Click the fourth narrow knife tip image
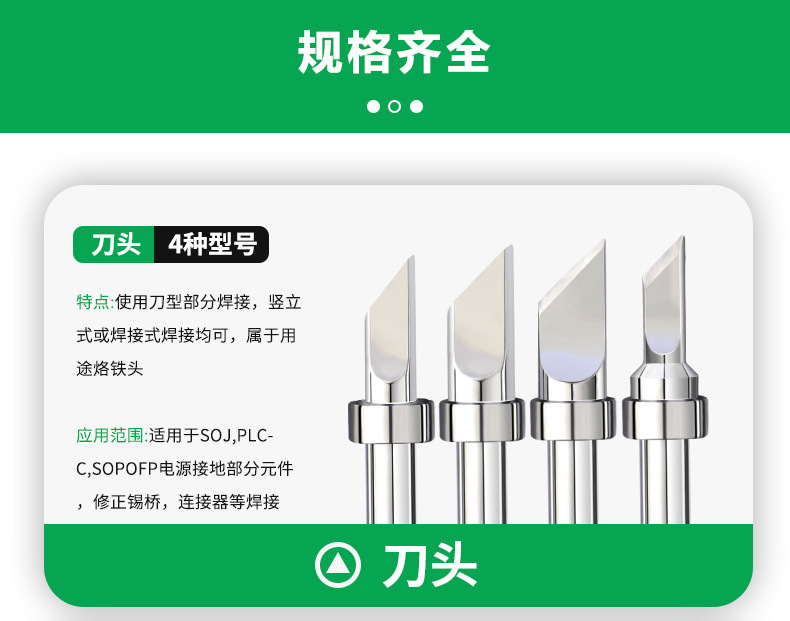 coord(665,379)
